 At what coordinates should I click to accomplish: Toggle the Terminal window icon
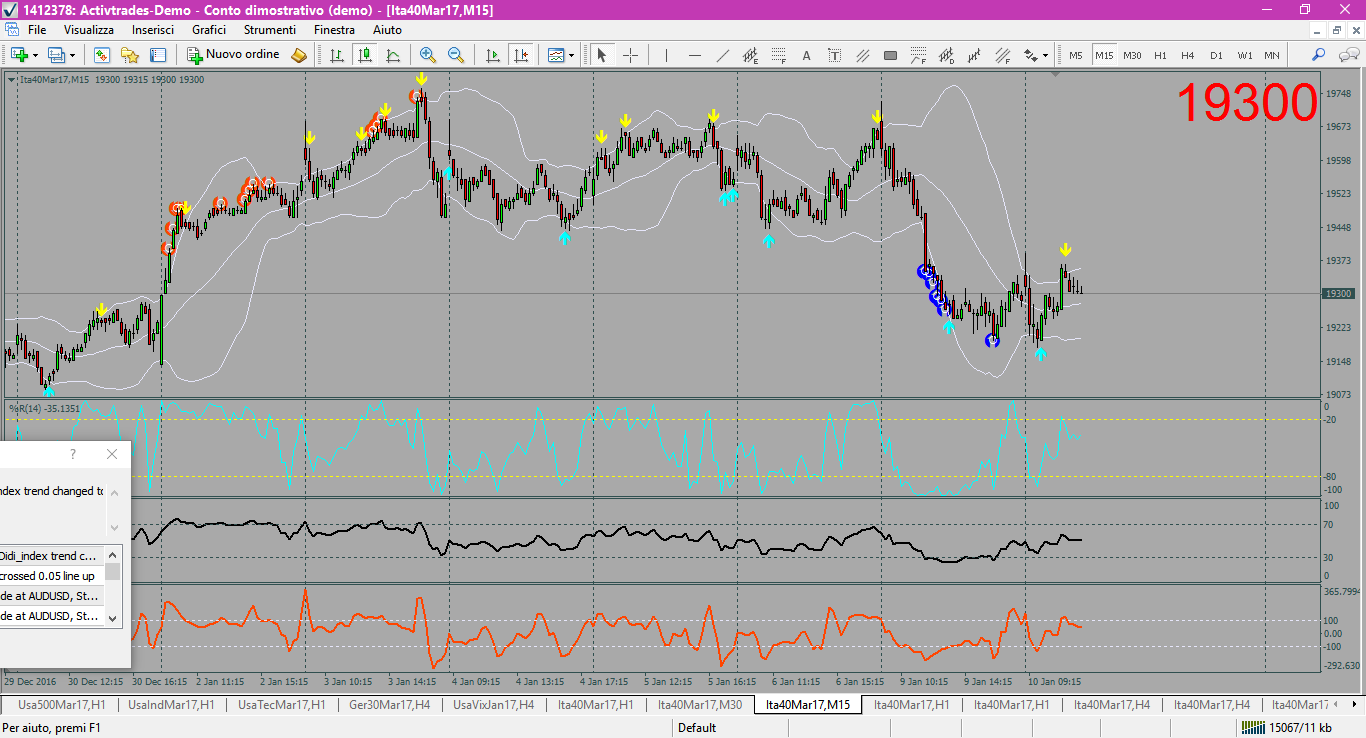click(x=157, y=55)
